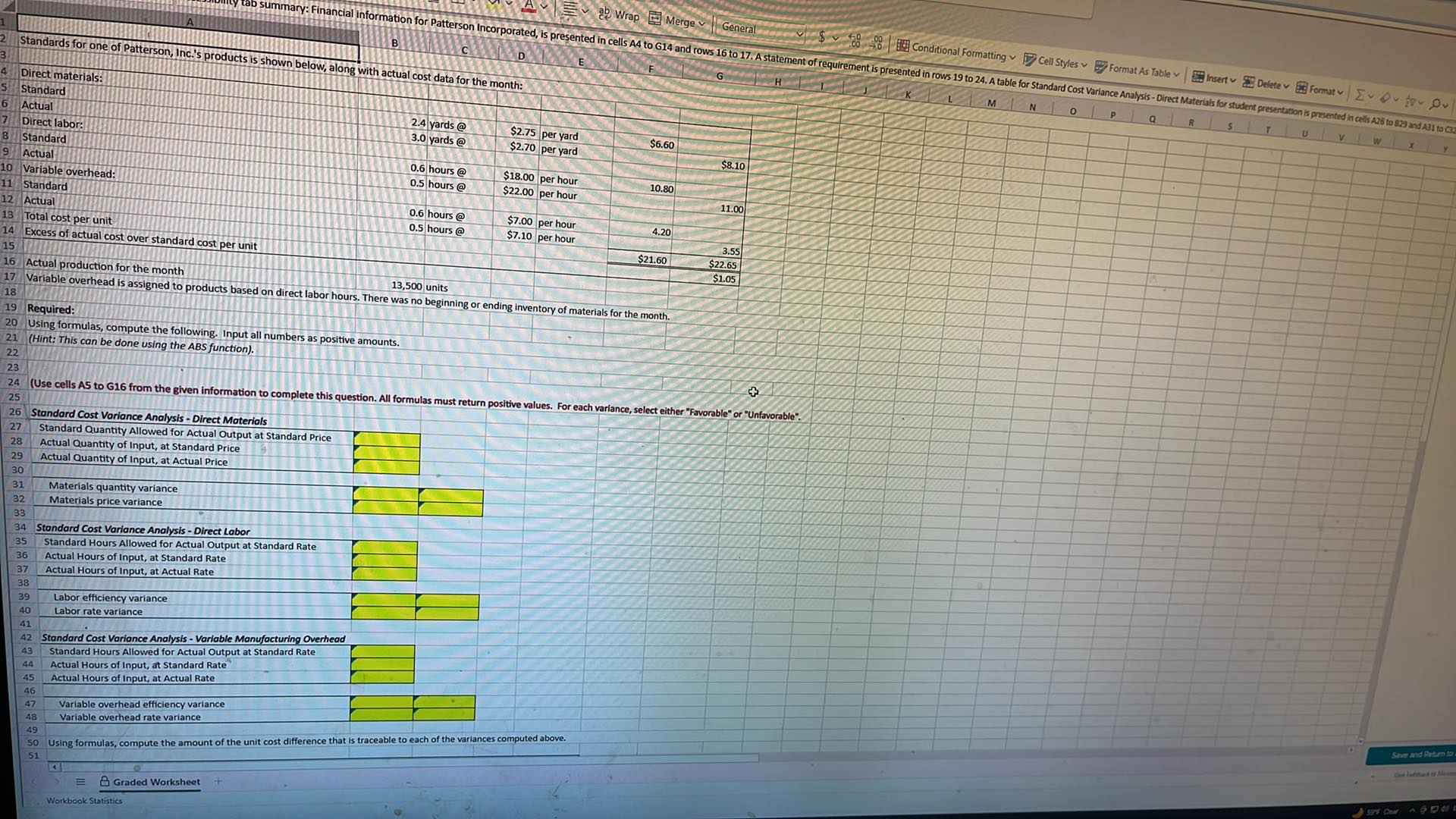1456x819 pixels.
Task: Click the Workbook Statistics status link
Action: click(x=84, y=801)
